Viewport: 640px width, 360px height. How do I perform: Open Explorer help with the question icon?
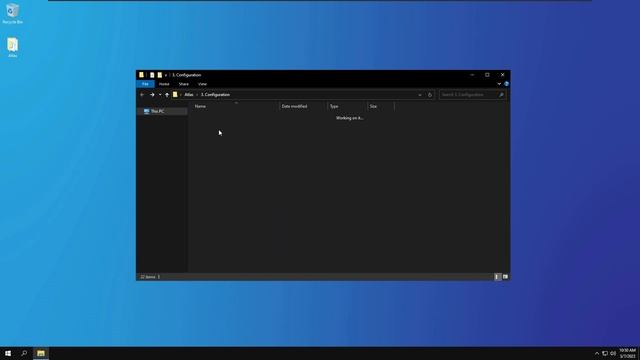click(x=506, y=84)
